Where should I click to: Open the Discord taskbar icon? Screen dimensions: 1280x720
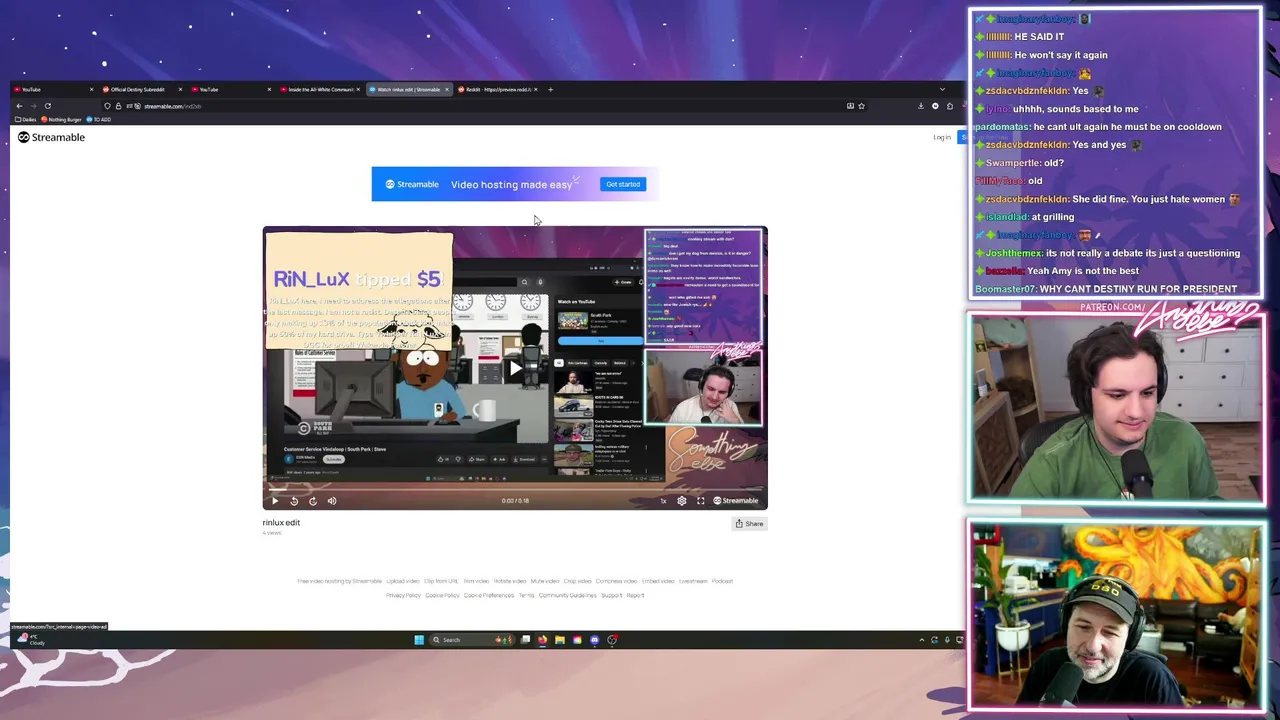click(x=594, y=640)
